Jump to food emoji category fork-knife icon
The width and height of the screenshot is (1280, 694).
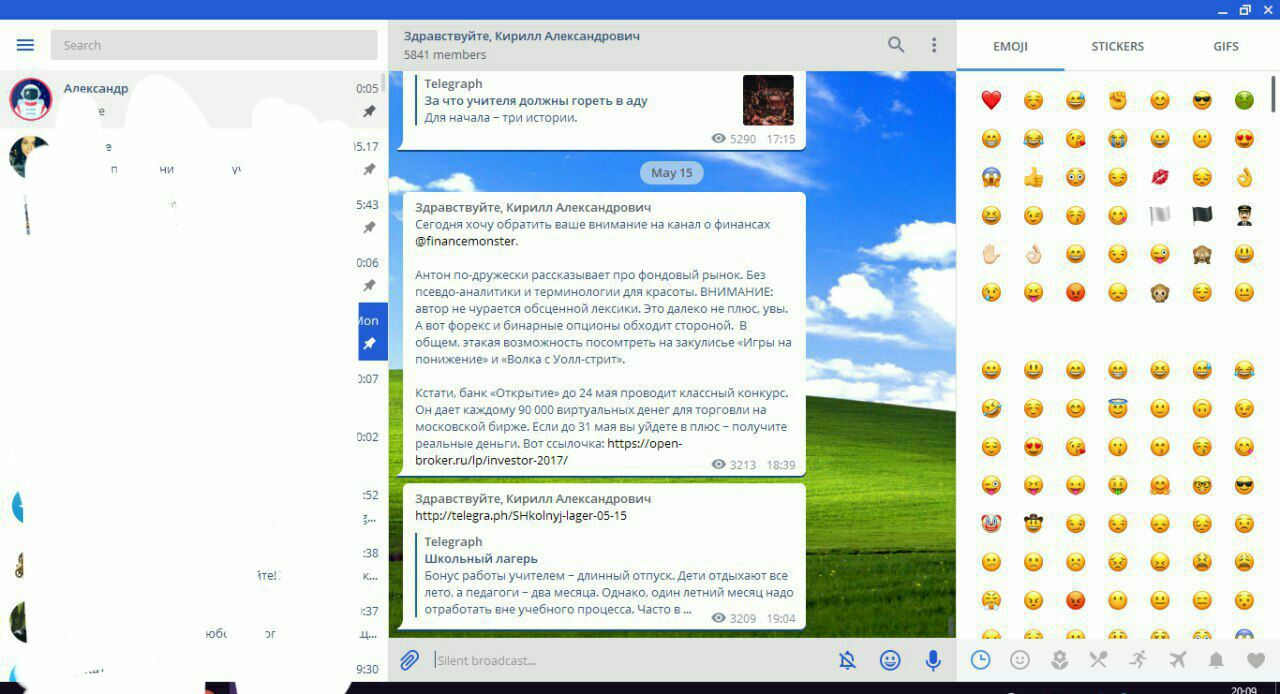(x=1099, y=660)
